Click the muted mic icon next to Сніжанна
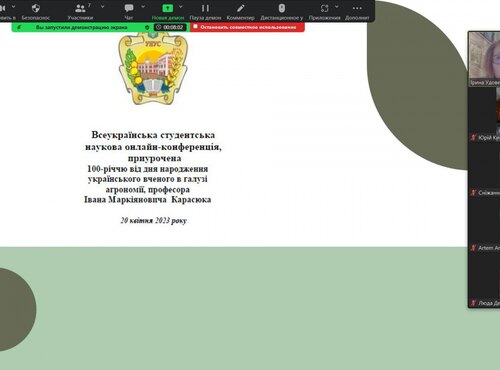The height and width of the screenshot is (370, 500). 473,193
